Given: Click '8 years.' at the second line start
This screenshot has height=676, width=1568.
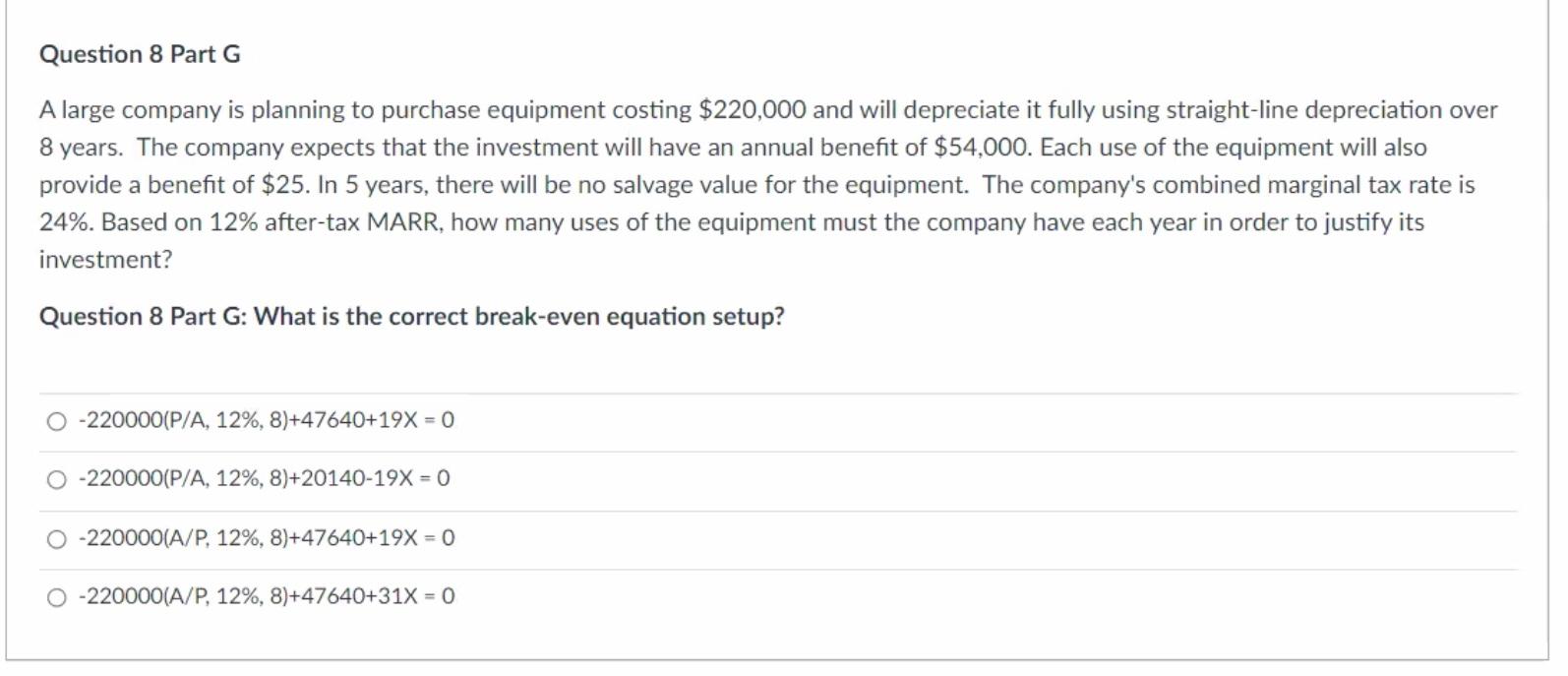Looking at the screenshot, I should 81,148.
